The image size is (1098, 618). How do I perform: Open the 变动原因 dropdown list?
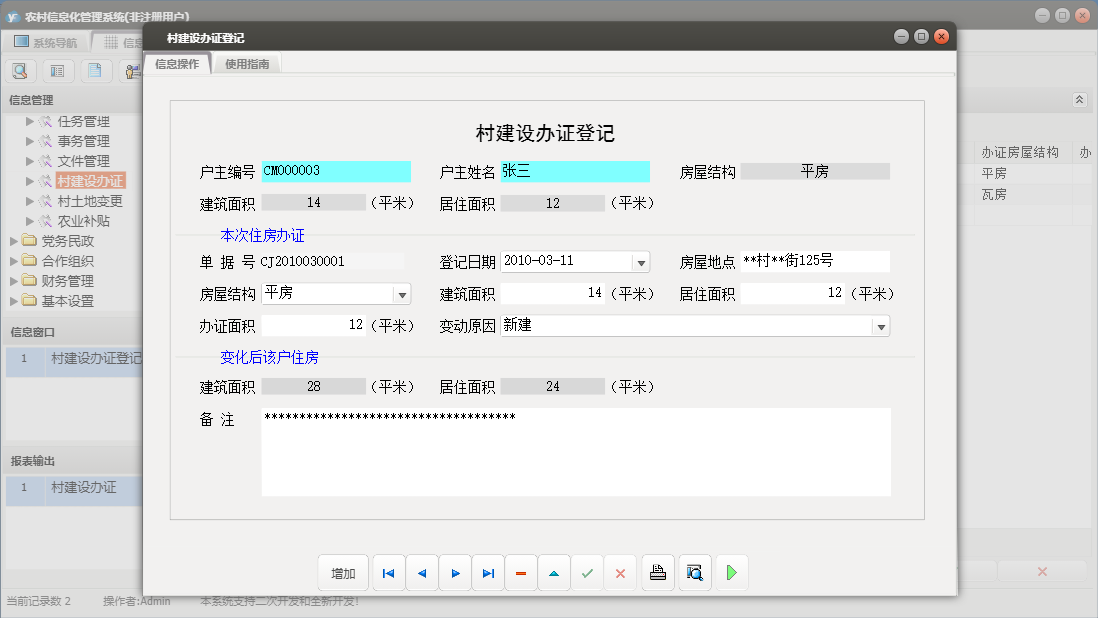click(x=881, y=326)
